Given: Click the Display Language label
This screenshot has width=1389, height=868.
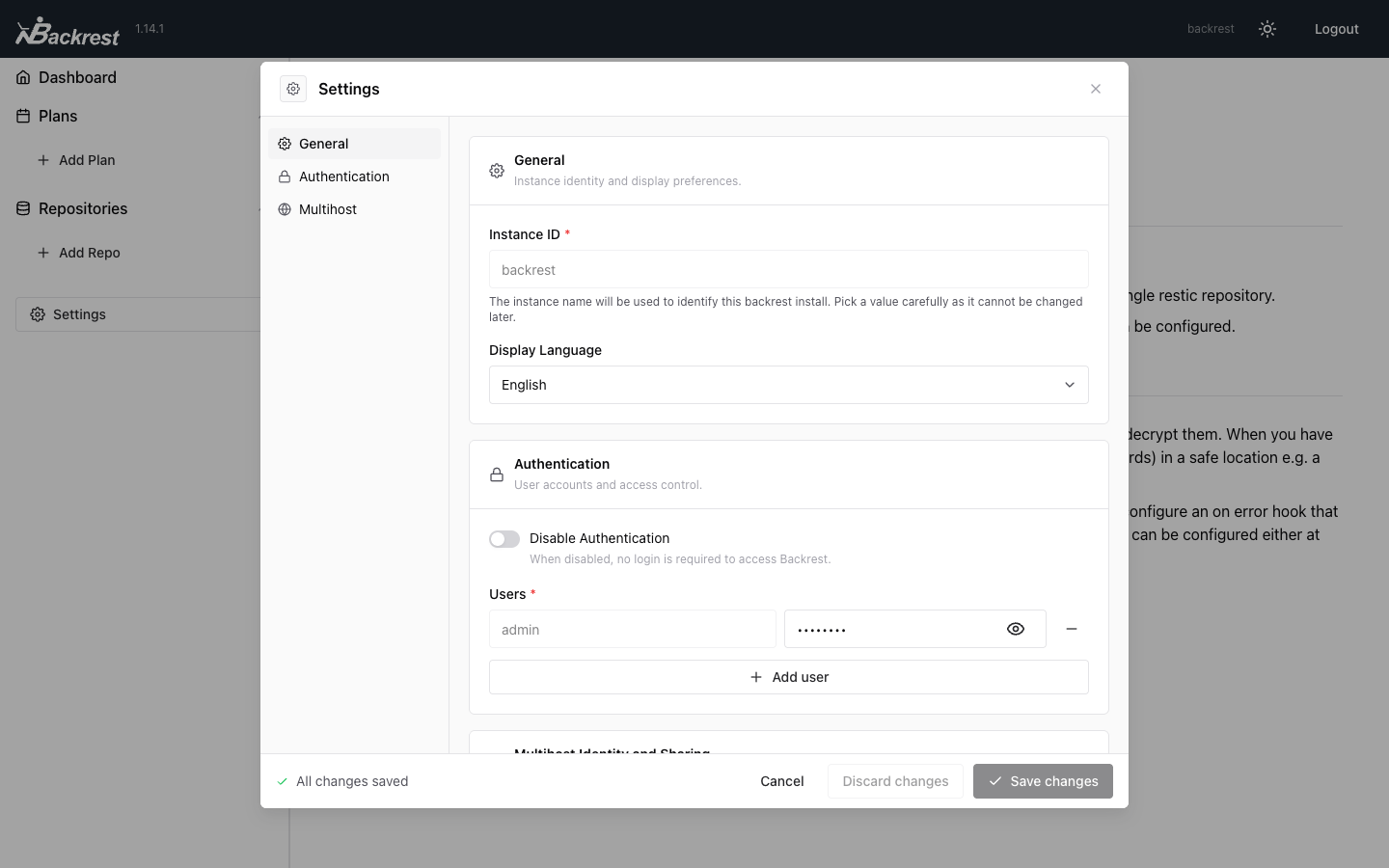Looking at the screenshot, I should 545,350.
